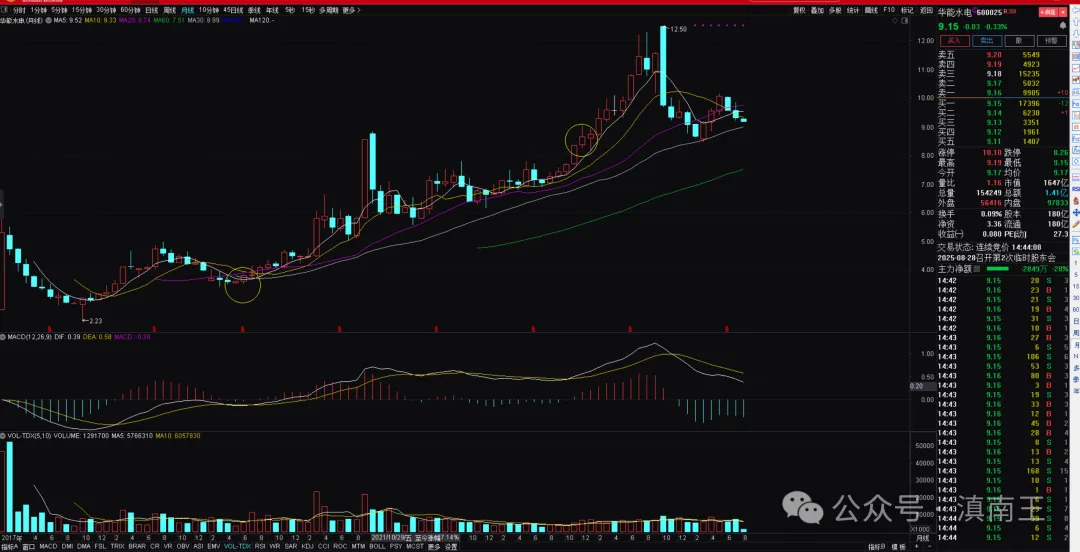Open 更多 indicators in bottom bar

point(433,546)
